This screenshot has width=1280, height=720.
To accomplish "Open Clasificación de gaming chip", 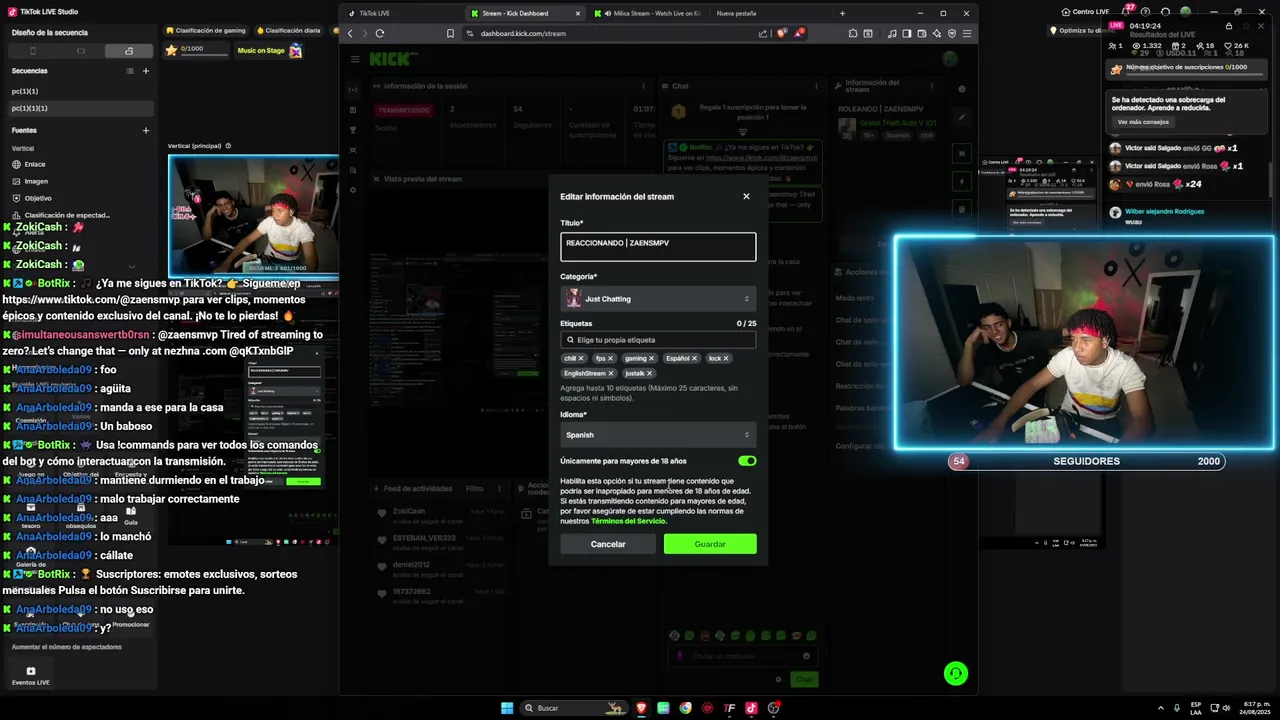I will click(206, 30).
